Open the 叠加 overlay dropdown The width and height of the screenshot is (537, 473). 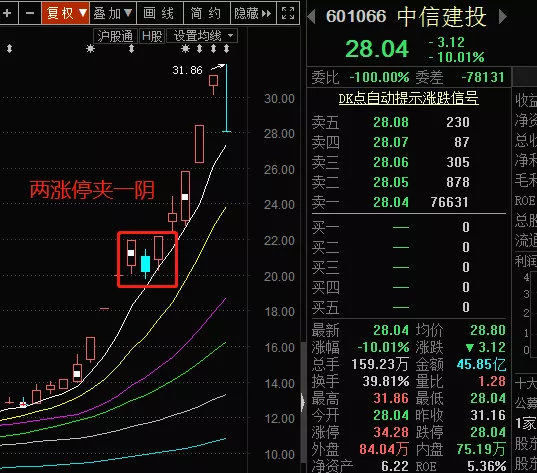click(x=113, y=13)
